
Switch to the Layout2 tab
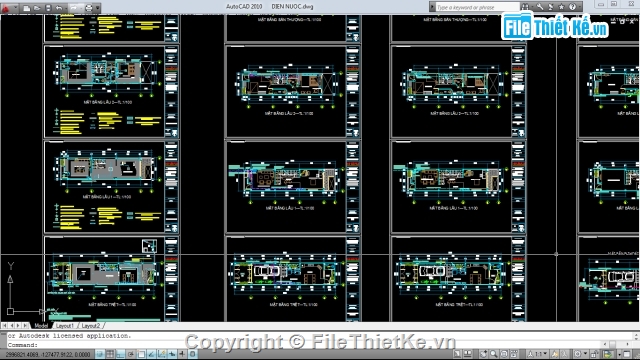pos(91,326)
